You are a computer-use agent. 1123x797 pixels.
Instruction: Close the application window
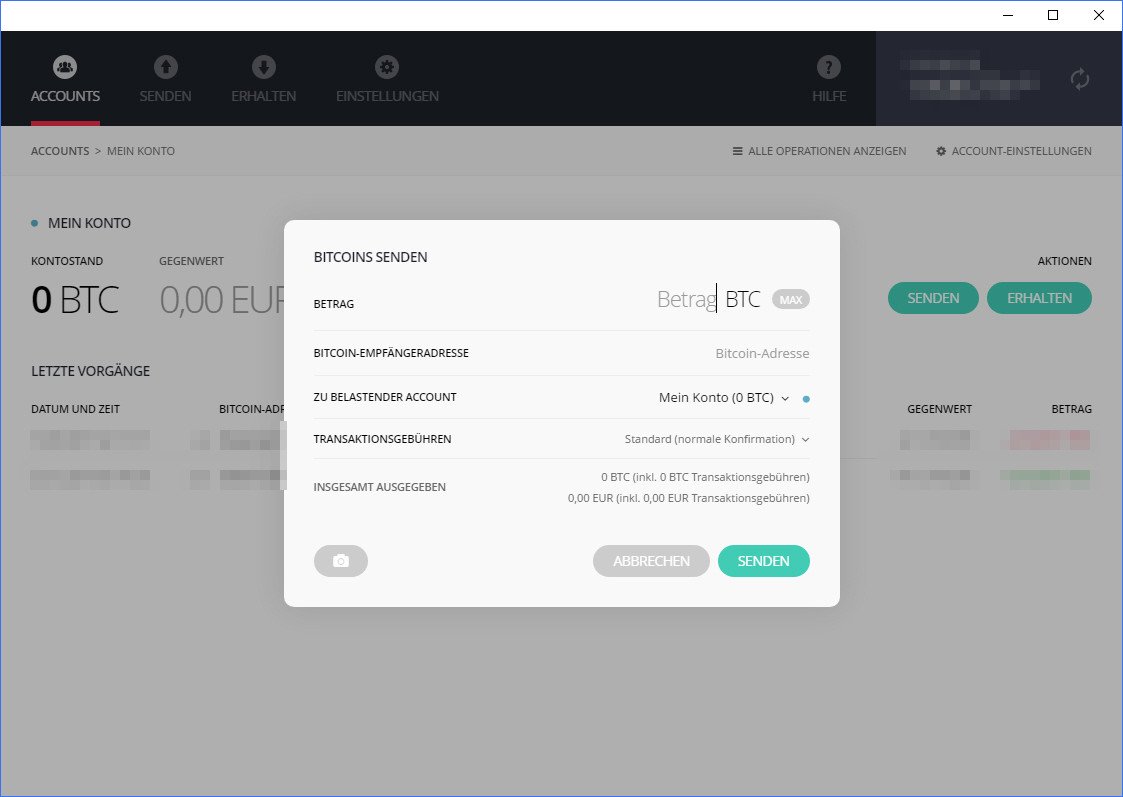coord(1099,15)
